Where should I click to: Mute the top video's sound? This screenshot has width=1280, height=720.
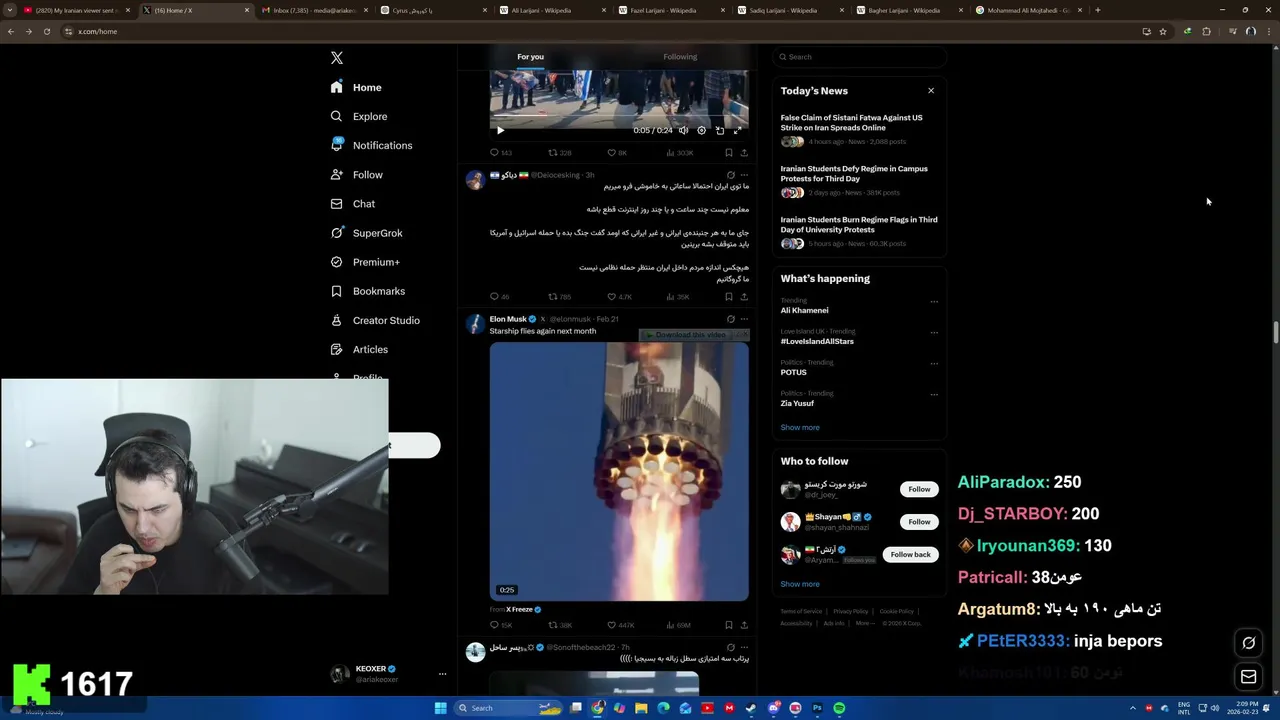pyautogui.click(x=684, y=130)
